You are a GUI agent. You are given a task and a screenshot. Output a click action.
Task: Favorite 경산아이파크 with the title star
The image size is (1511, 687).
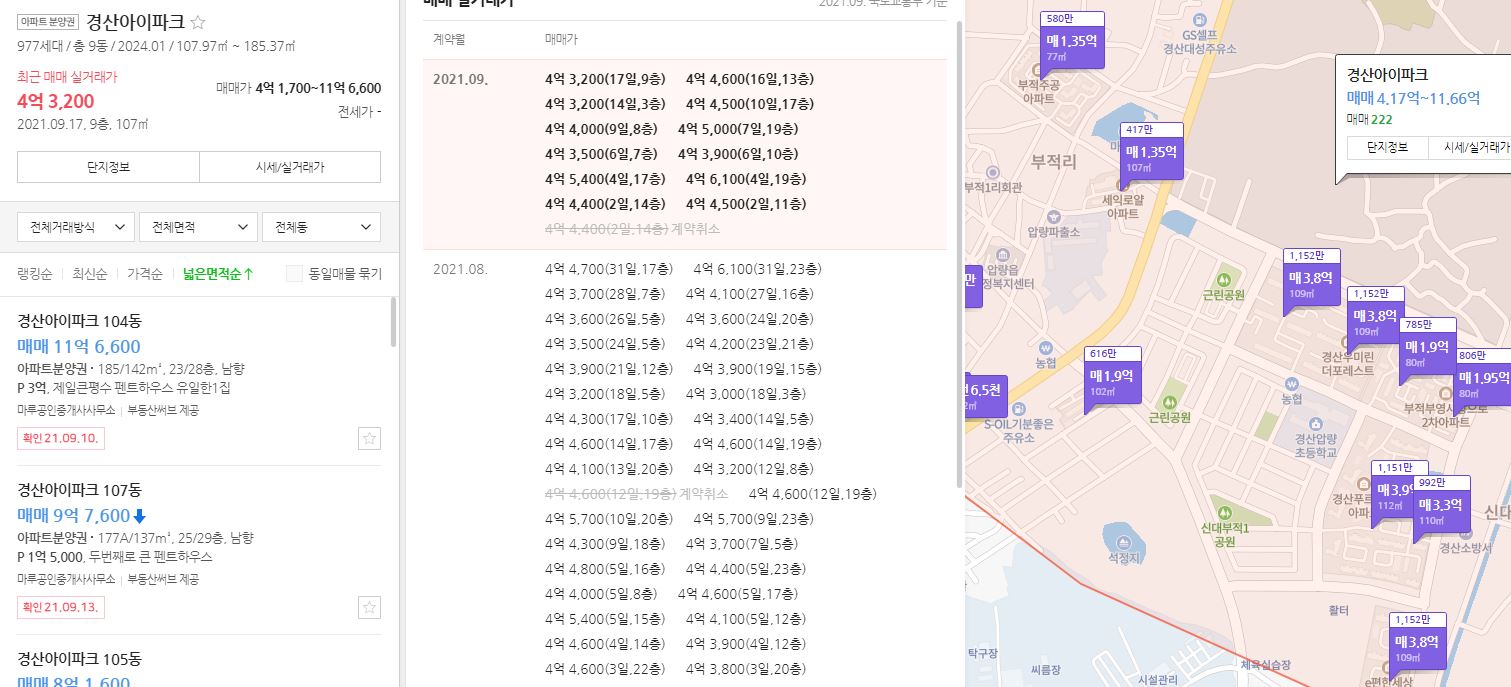(x=198, y=22)
